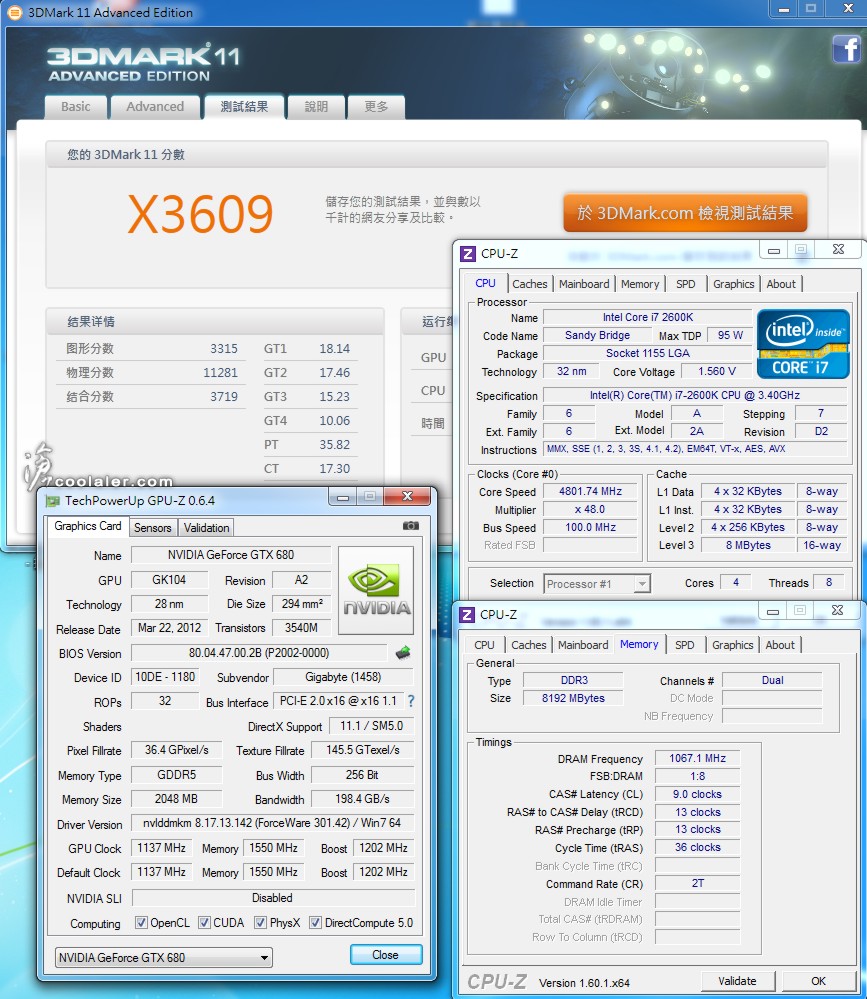Open CPU tab in lower CPU-Z Memory window
Viewport: 867px width, 999px height.
[x=484, y=645]
